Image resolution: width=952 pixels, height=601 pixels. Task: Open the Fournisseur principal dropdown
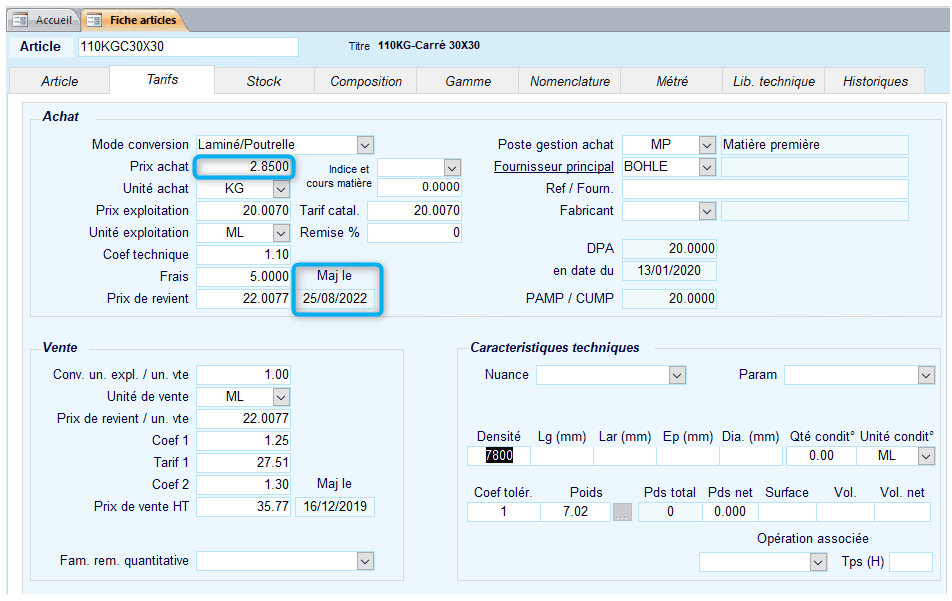coord(708,167)
